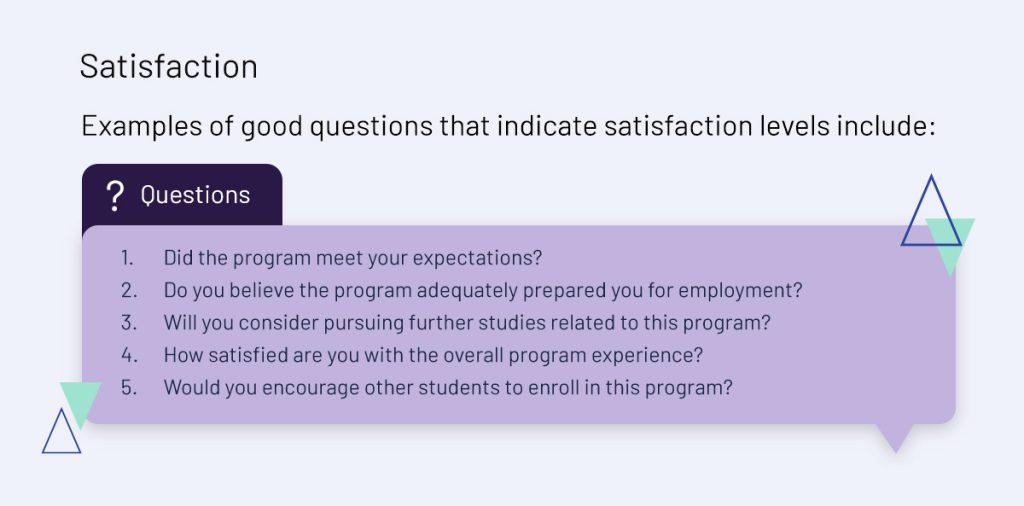Click list number 4.
This screenshot has width=1024, height=506.
tap(129, 356)
